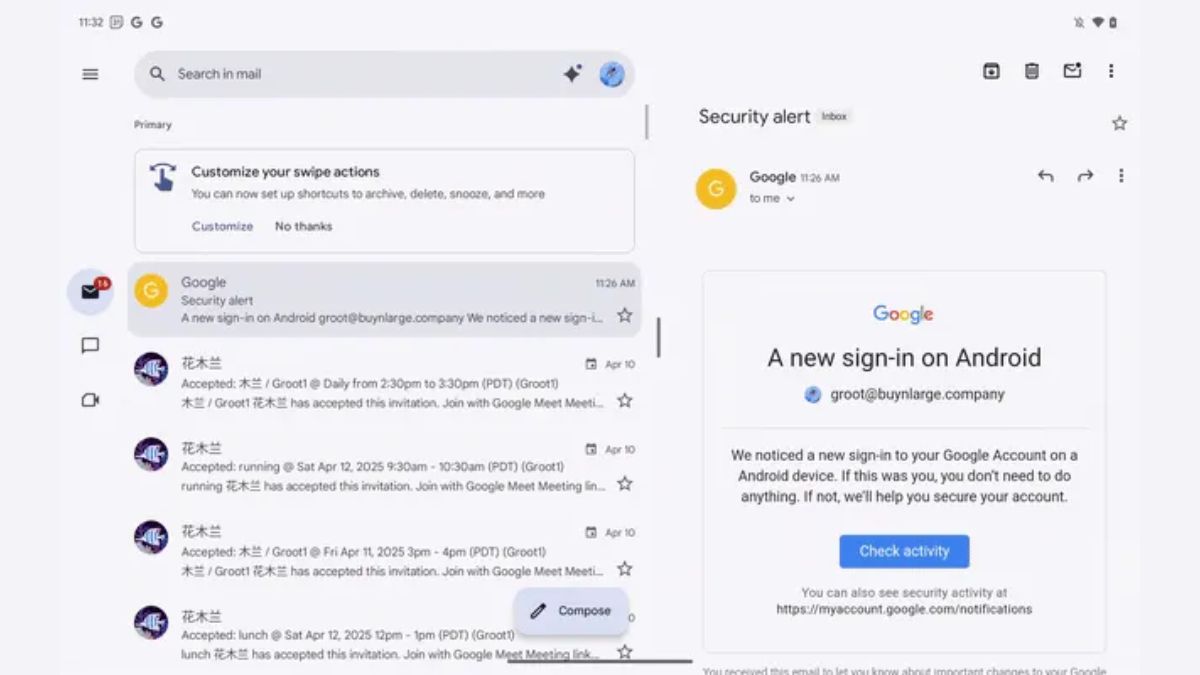Click the calendar icon on Fri Apr 11 row
Viewport: 1200px width, 675px height.
point(591,533)
